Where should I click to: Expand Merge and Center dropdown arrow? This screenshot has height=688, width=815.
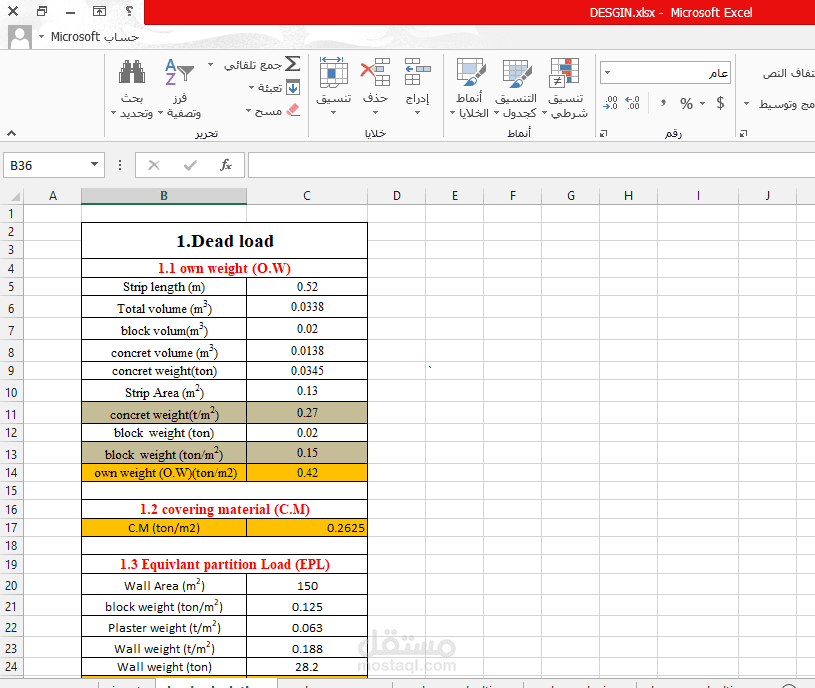coord(746,104)
